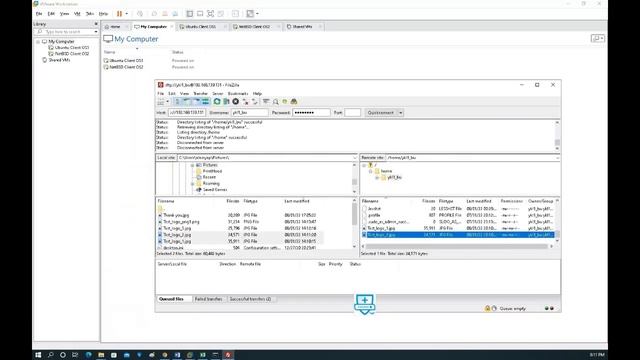The height and width of the screenshot is (360, 640).
Task: Toggle transfer queue display in FileZilla toolbar
Action: coord(205,102)
